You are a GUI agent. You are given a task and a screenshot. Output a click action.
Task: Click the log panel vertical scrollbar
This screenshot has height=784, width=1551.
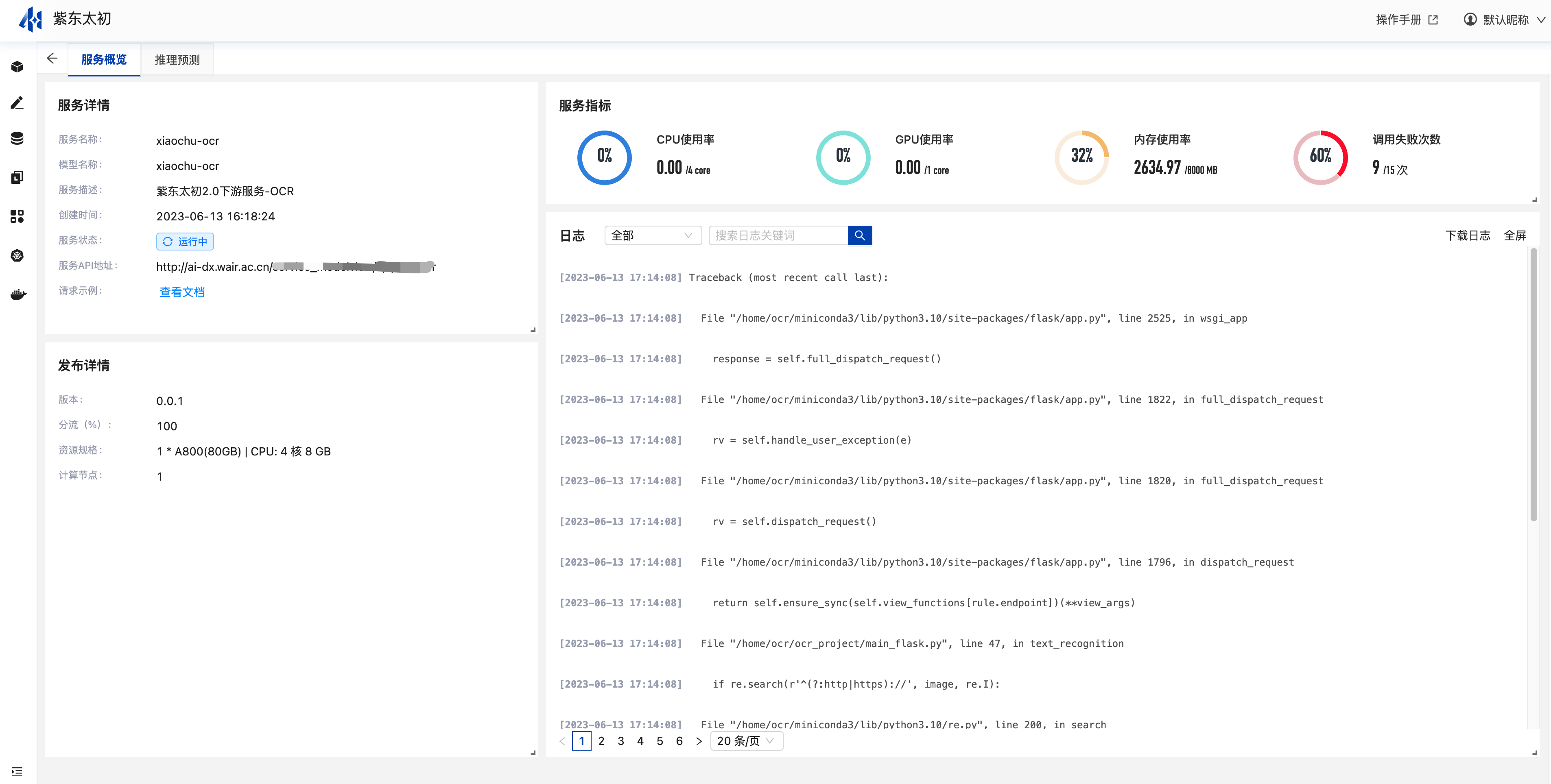1534,385
